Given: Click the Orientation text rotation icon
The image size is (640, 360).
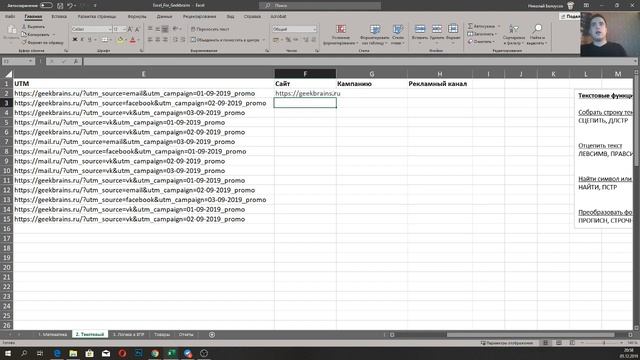Looking at the screenshot, I should pyautogui.click(x=176, y=29).
